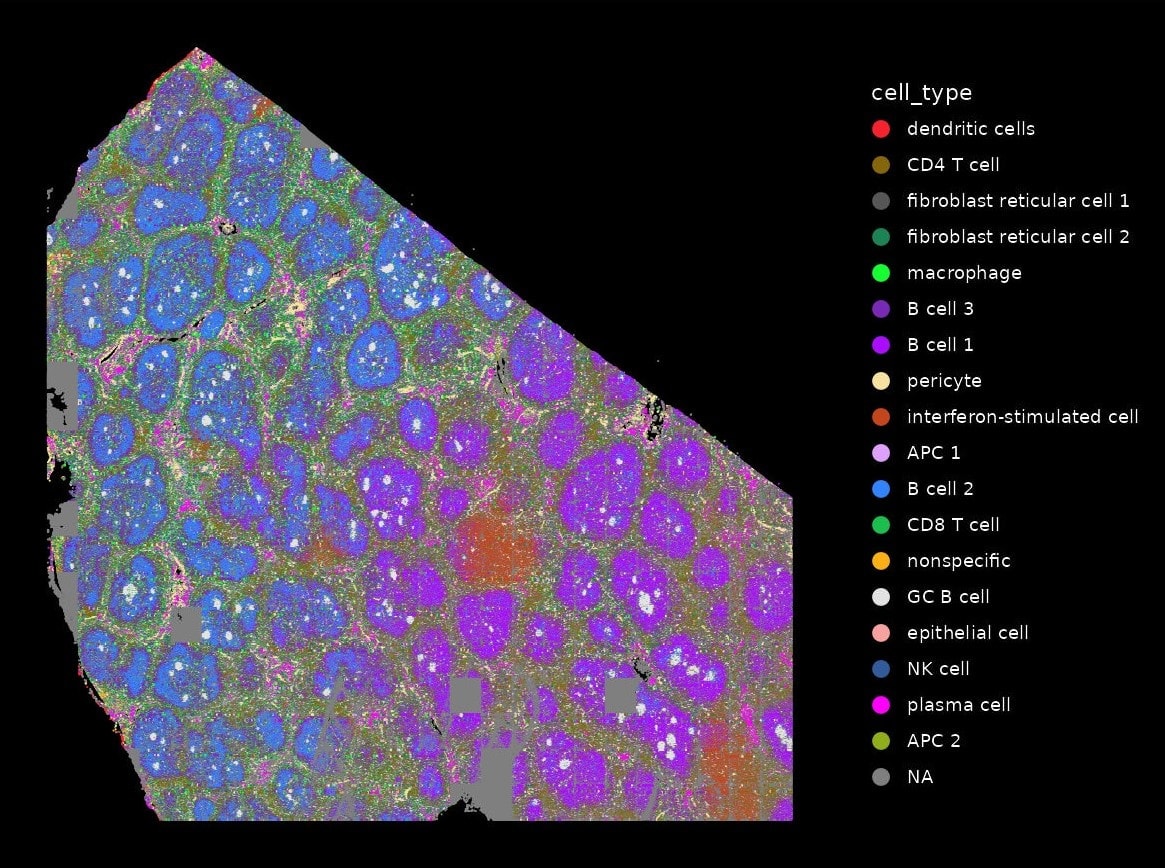1165x868 pixels.
Task: Select the "APC 2" legend label
Action: pos(933,742)
